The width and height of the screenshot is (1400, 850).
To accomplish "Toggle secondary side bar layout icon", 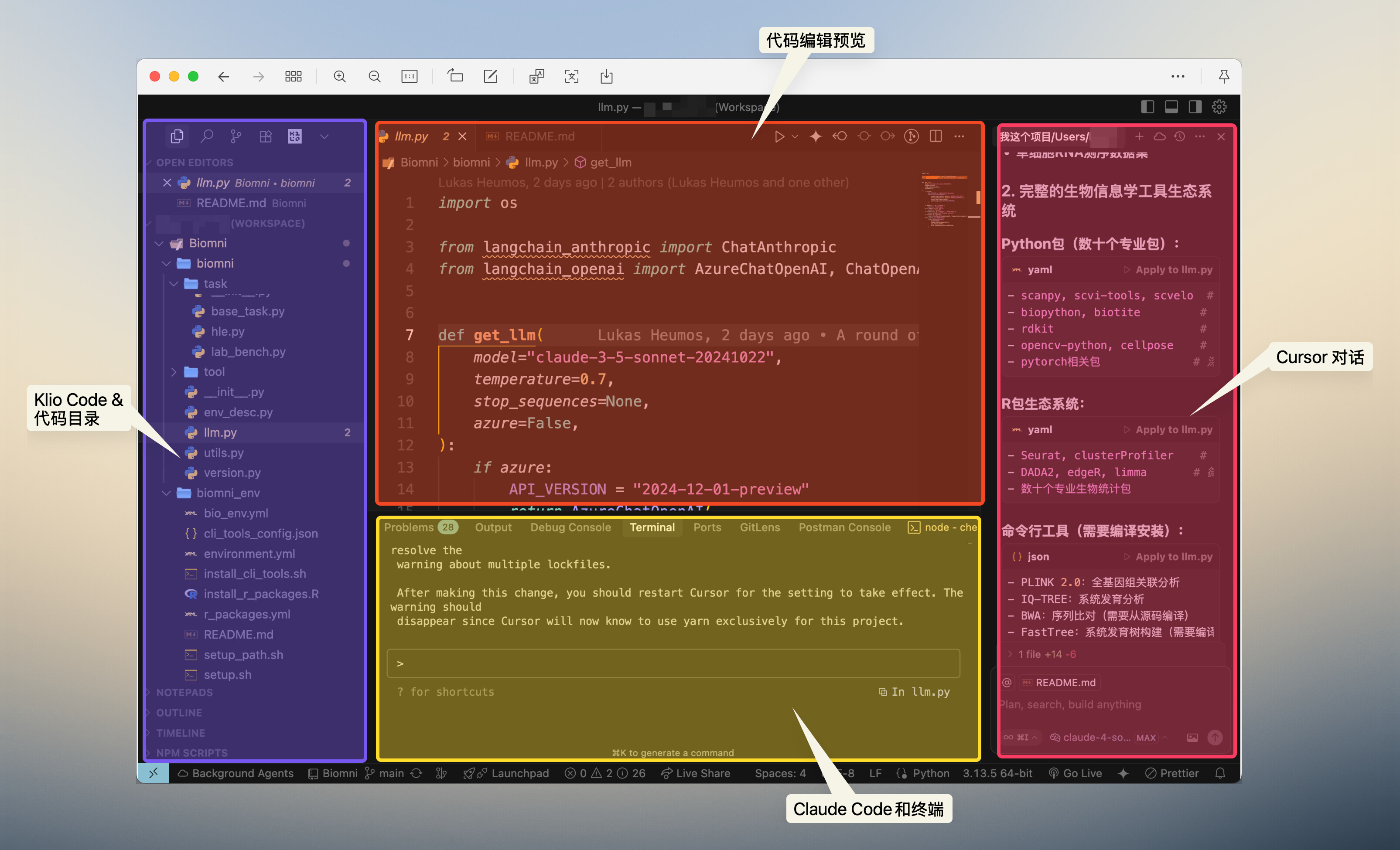I will click(x=1195, y=107).
